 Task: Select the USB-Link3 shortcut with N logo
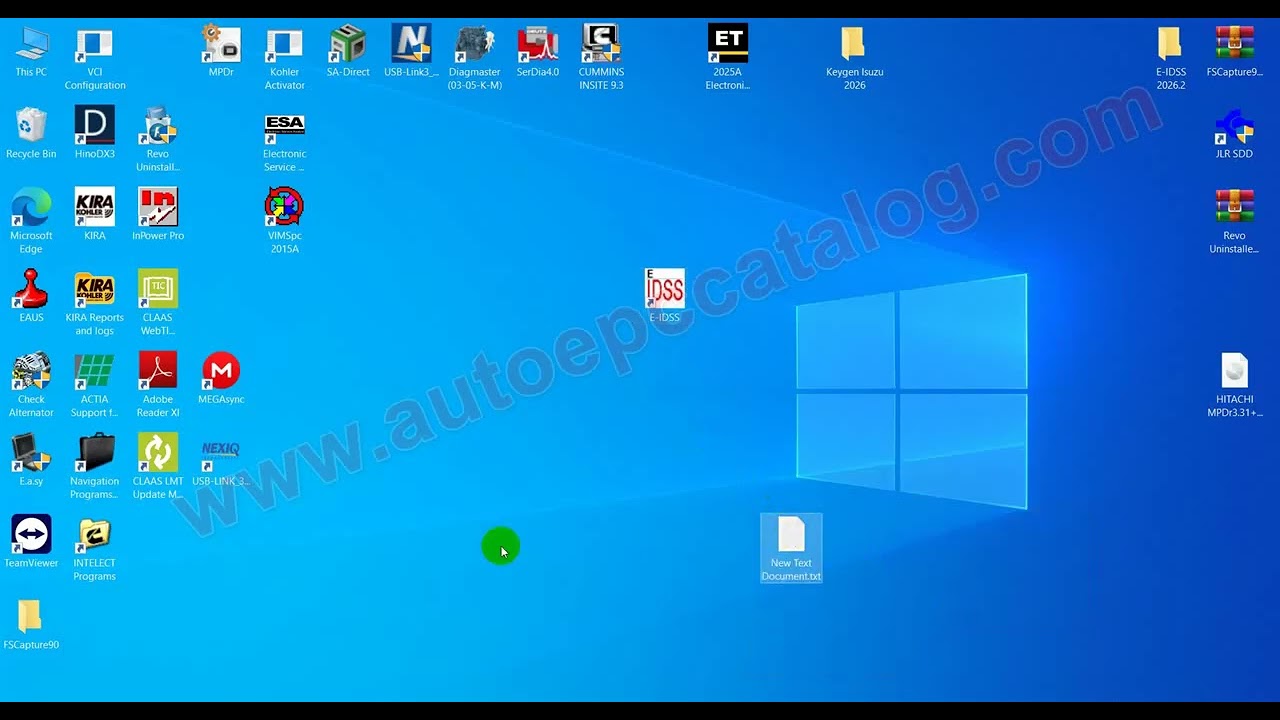[x=411, y=52]
